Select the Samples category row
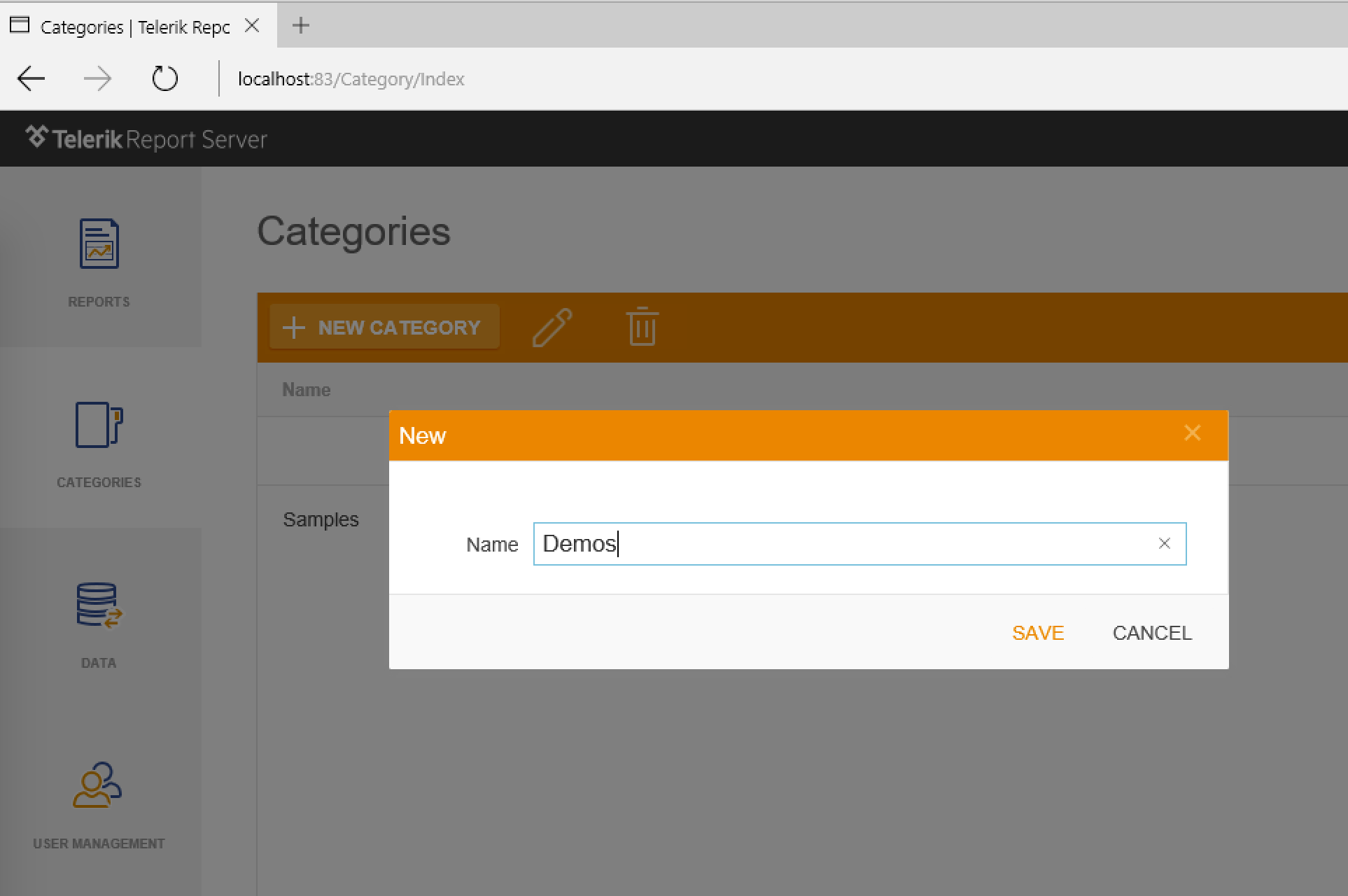Screen dimensions: 1348x896 pyautogui.click(x=321, y=519)
